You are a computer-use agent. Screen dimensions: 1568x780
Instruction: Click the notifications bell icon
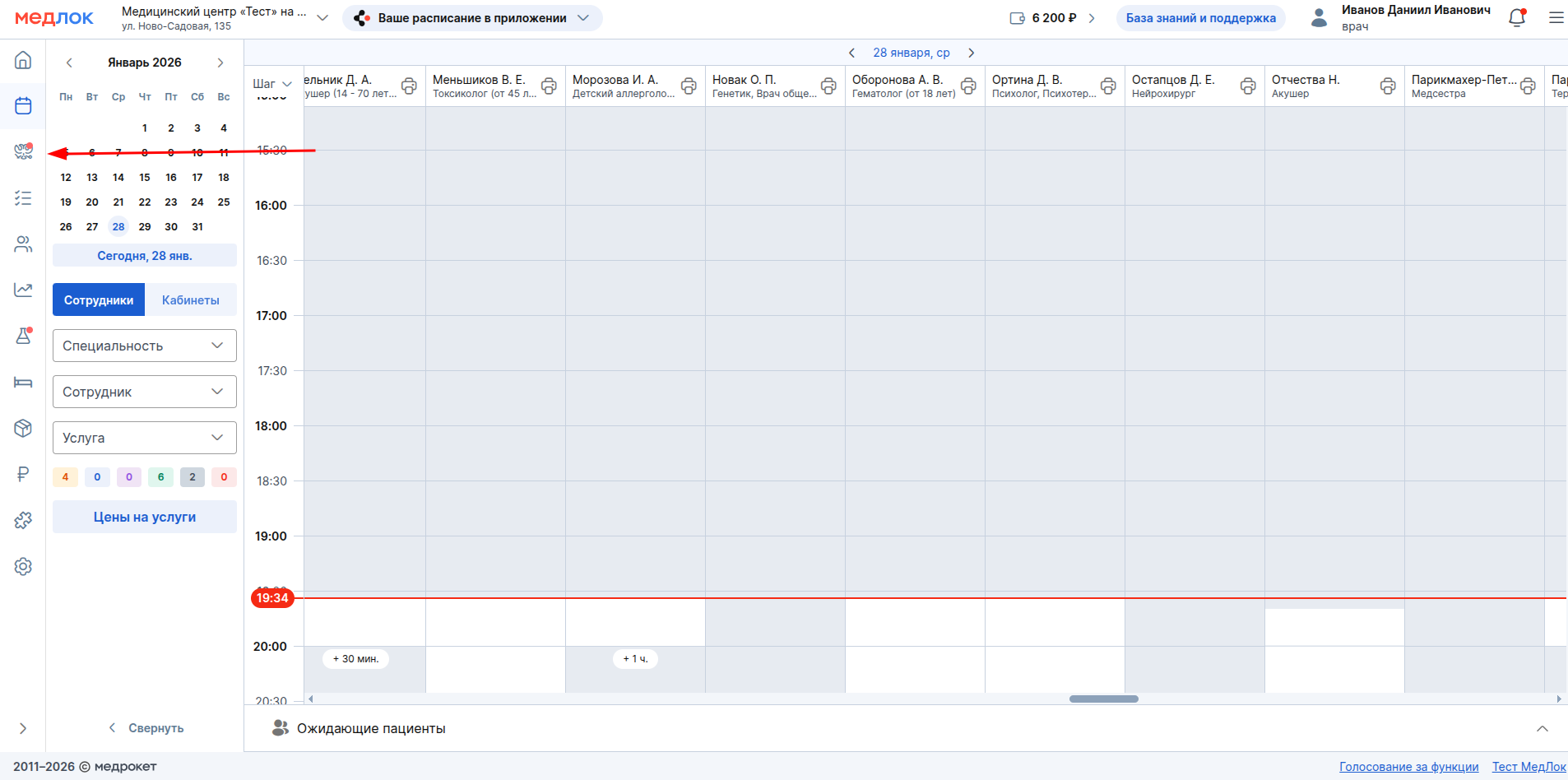1517,18
